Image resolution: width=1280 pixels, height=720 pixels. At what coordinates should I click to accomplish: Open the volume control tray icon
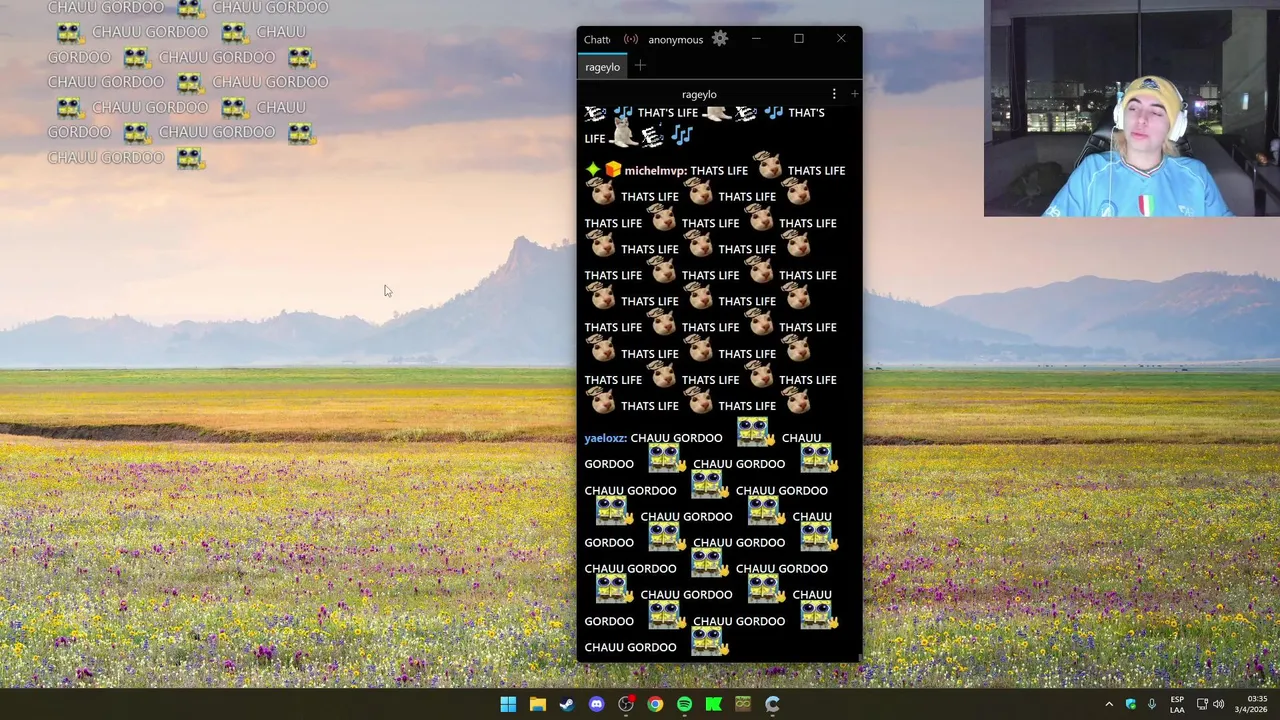(1218, 704)
